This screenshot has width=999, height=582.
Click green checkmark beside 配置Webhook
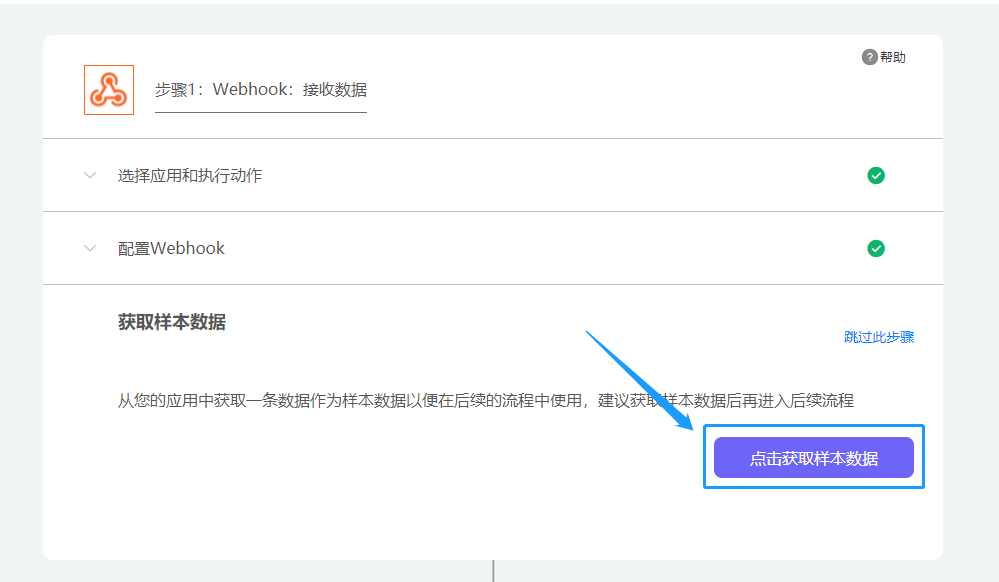[x=876, y=248]
